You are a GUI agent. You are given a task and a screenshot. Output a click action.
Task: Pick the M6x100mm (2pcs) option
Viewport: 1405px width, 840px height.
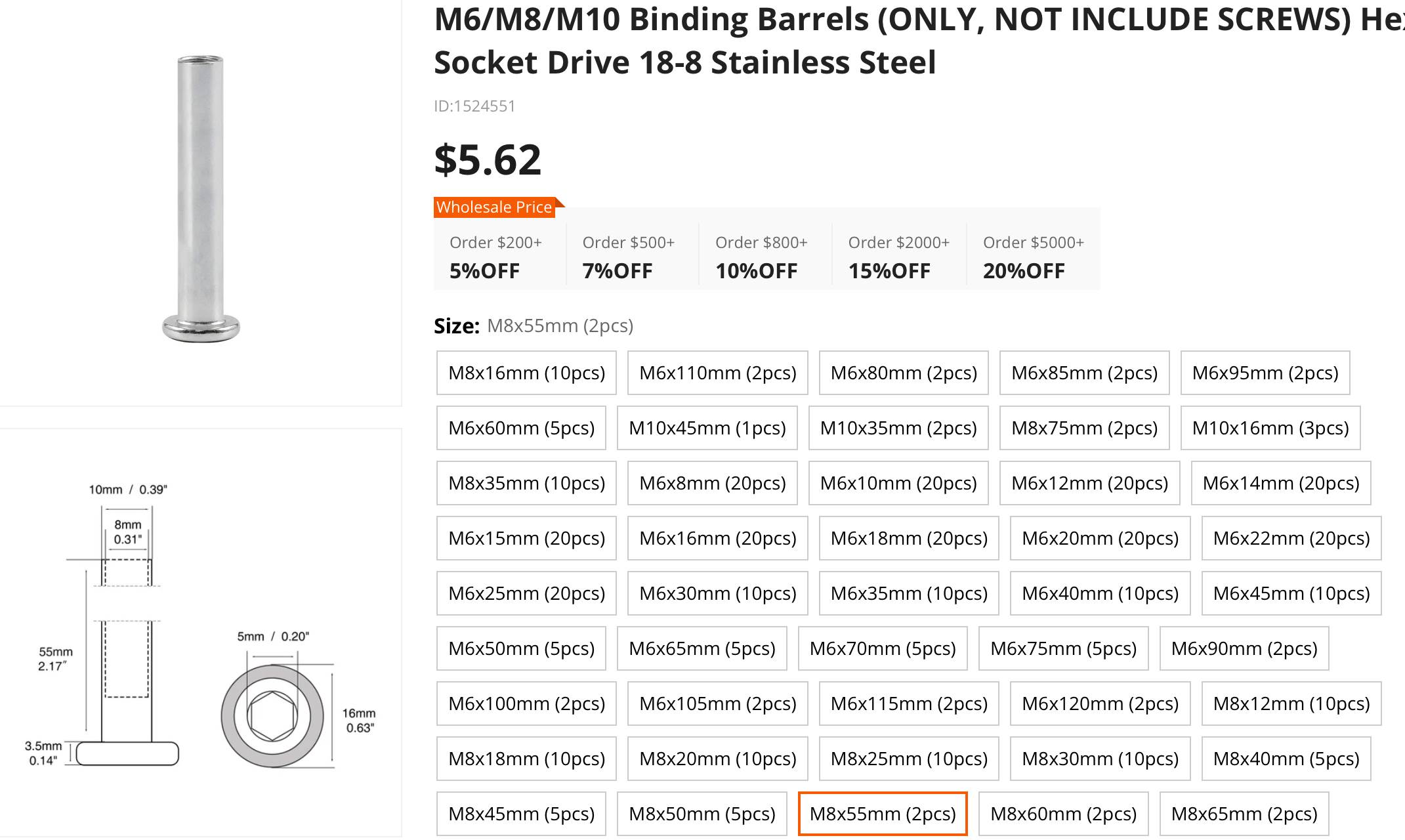click(526, 703)
